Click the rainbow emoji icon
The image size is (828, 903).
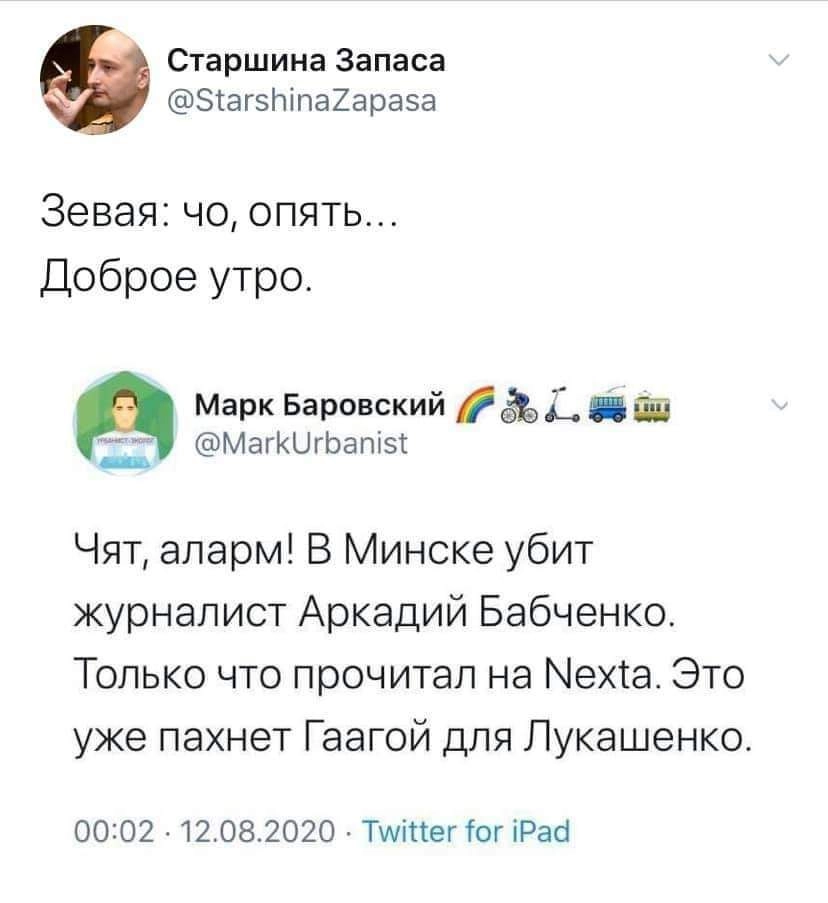click(474, 403)
